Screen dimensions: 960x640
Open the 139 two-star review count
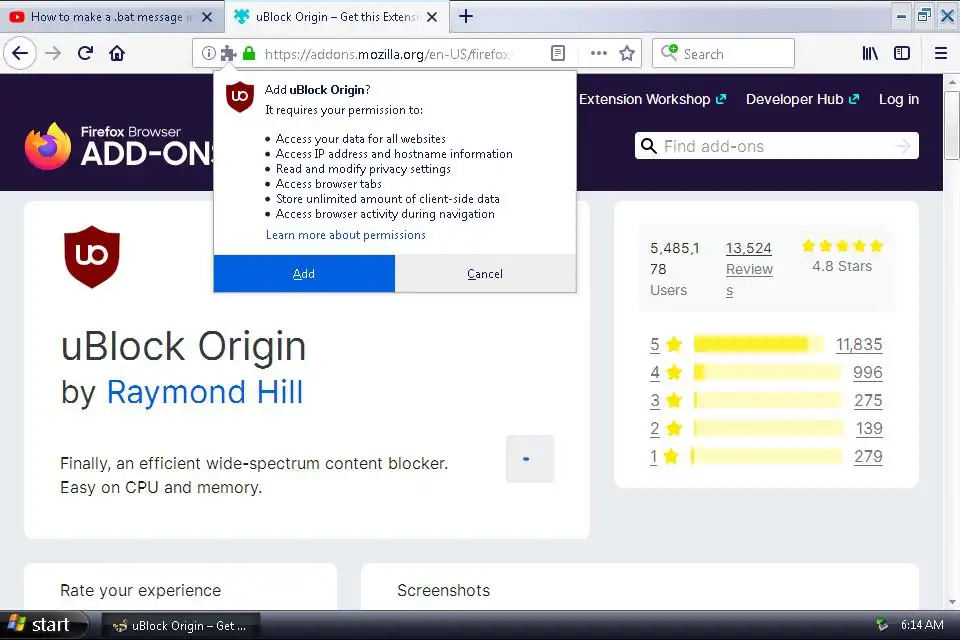point(869,428)
